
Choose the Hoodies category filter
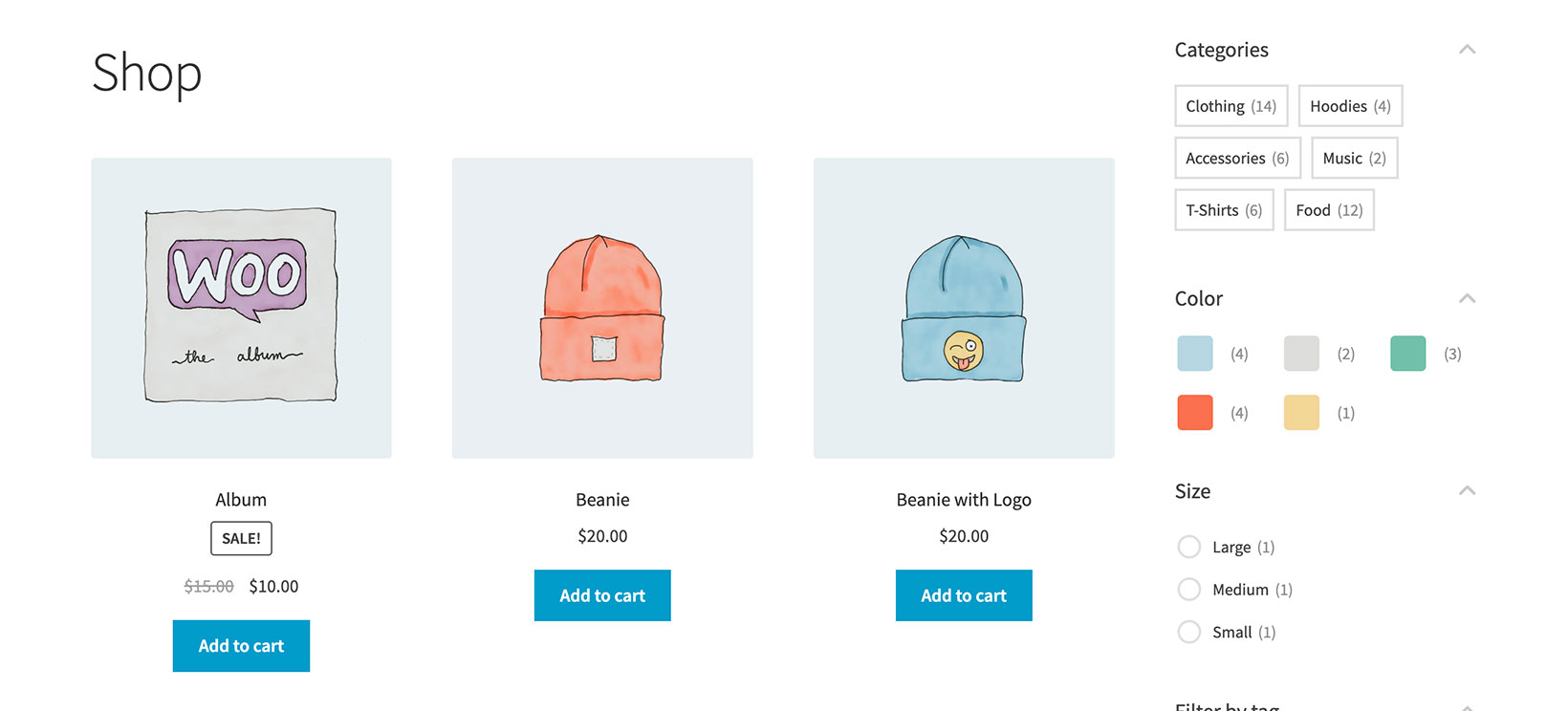(1350, 106)
